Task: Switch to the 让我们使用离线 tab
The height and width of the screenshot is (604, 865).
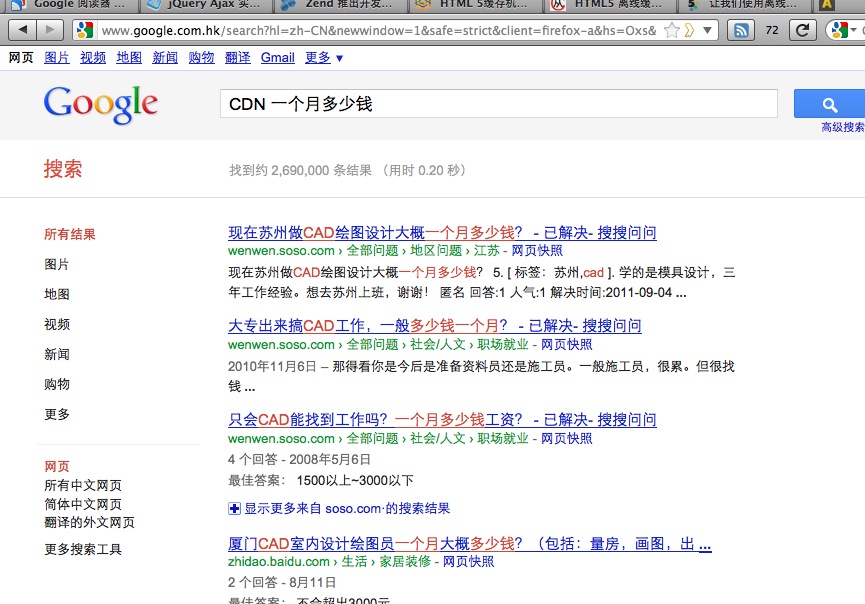Action: tap(745, 5)
